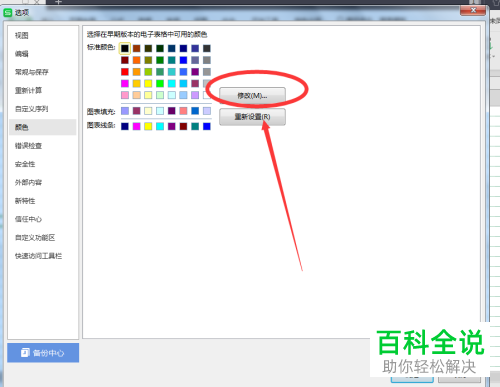Screen dimensions: 500x387
Task: Choose magenta swatch in fourth standard row
Action: click(x=125, y=83)
